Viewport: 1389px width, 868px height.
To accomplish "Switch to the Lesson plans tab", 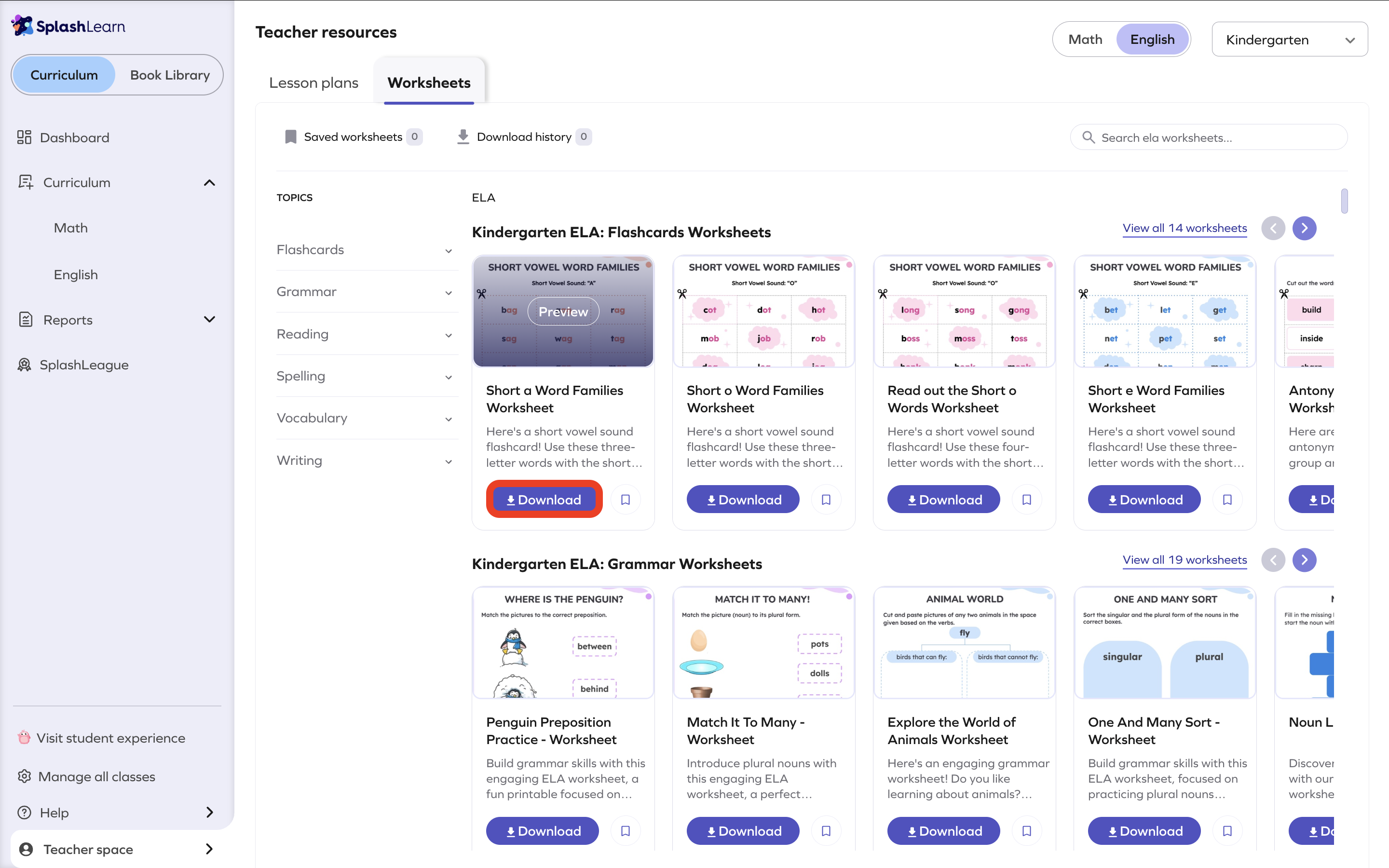I will tap(314, 82).
